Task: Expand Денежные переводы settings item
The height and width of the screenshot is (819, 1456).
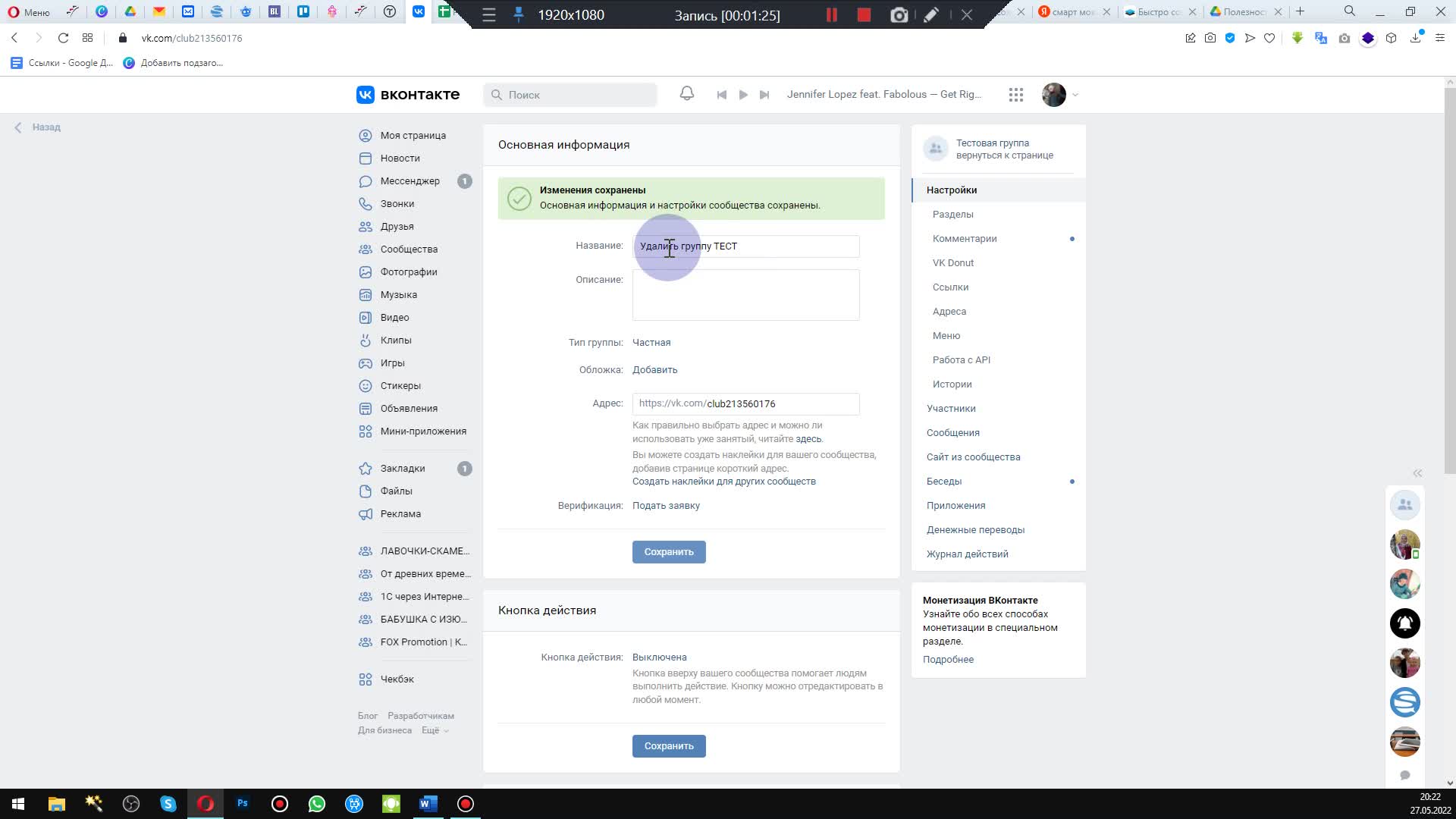Action: point(975,529)
